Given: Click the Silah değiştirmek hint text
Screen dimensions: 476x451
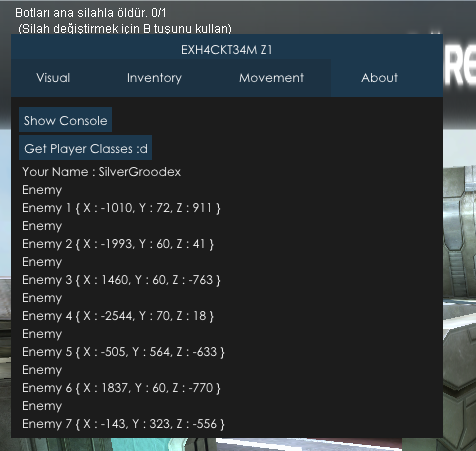Looking at the screenshot, I should (x=125, y=29).
